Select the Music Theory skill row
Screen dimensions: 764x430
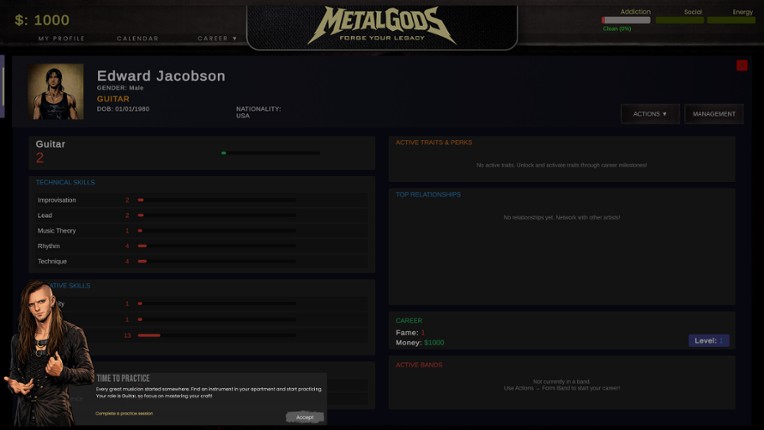tap(200, 231)
